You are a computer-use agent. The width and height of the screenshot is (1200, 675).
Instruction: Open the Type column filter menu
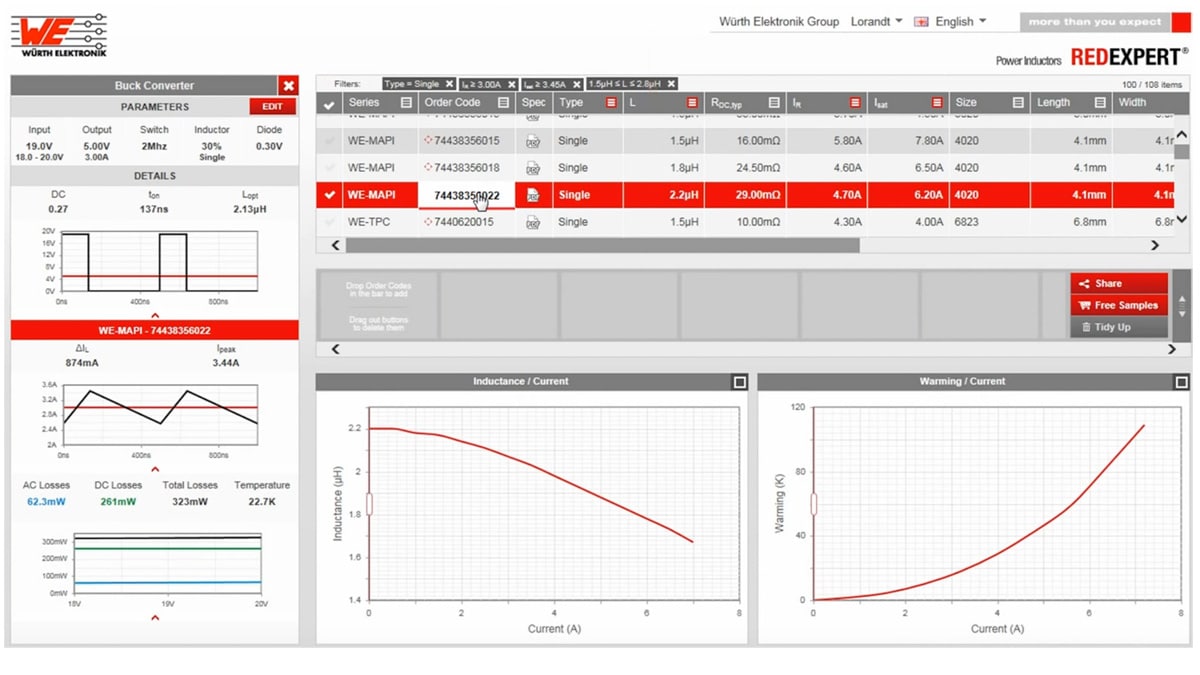610,103
